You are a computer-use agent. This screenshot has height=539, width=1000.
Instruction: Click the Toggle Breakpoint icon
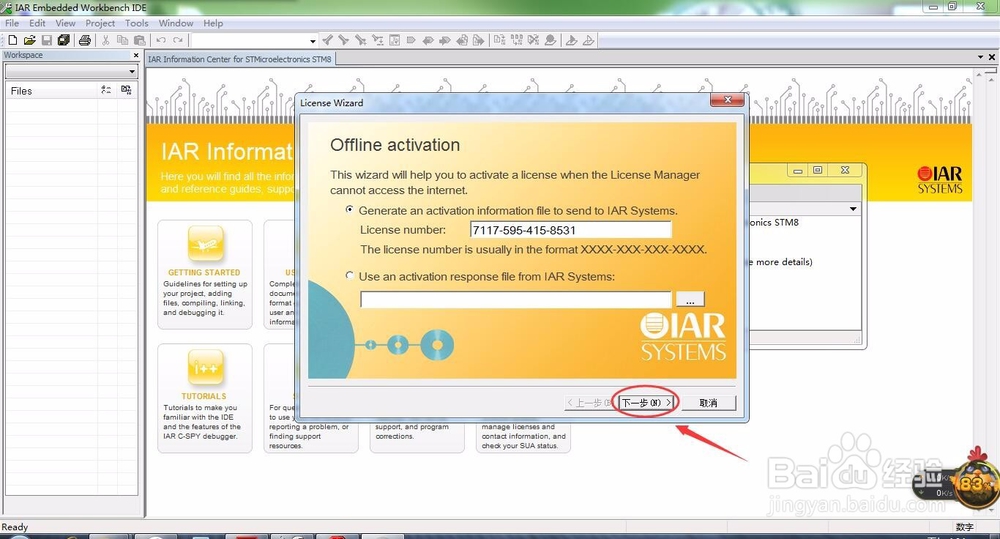[x=550, y=40]
